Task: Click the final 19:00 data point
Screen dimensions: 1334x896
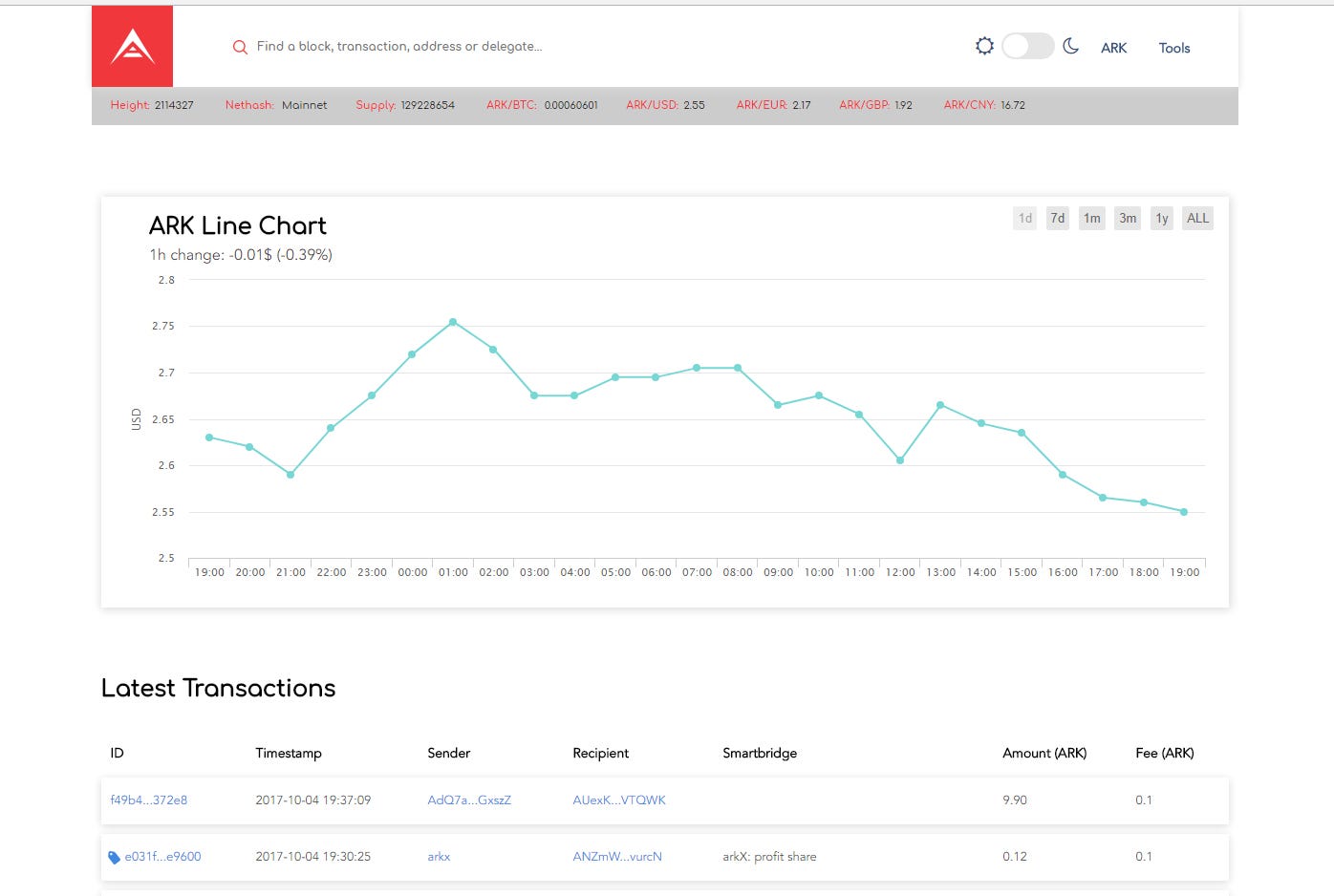Action: [x=1184, y=512]
